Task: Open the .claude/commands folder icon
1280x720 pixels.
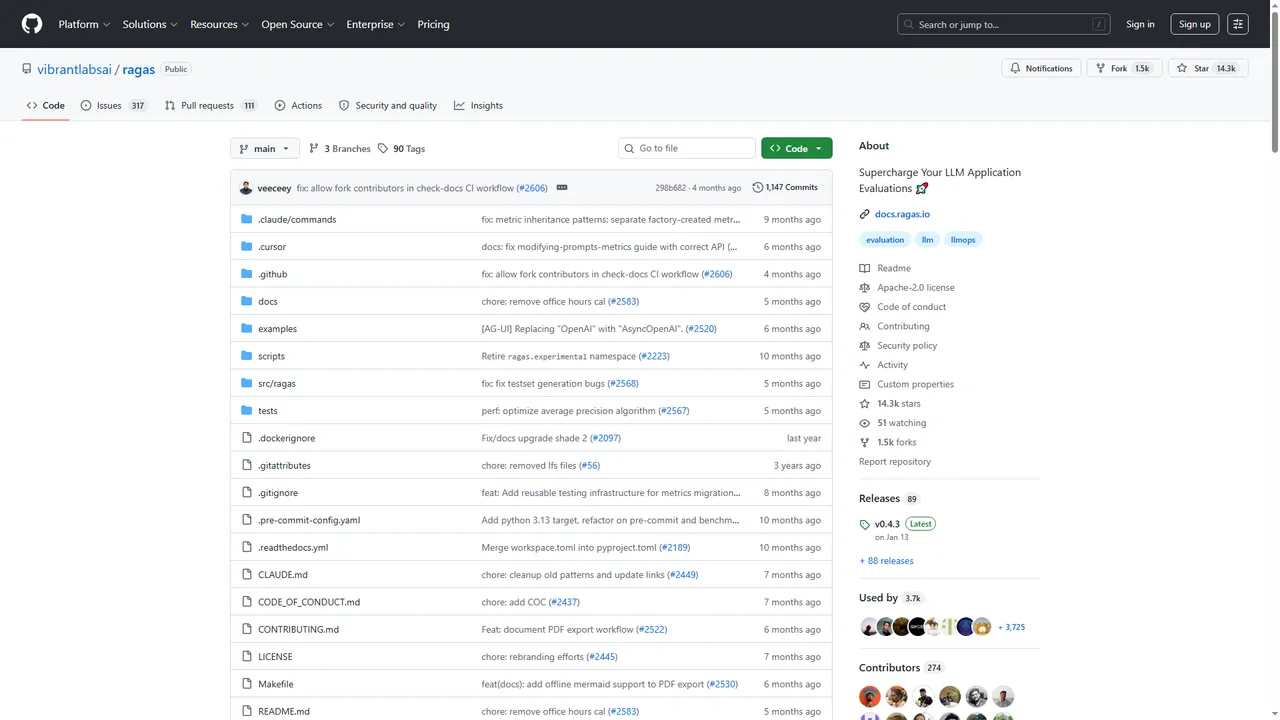Action: (247, 219)
